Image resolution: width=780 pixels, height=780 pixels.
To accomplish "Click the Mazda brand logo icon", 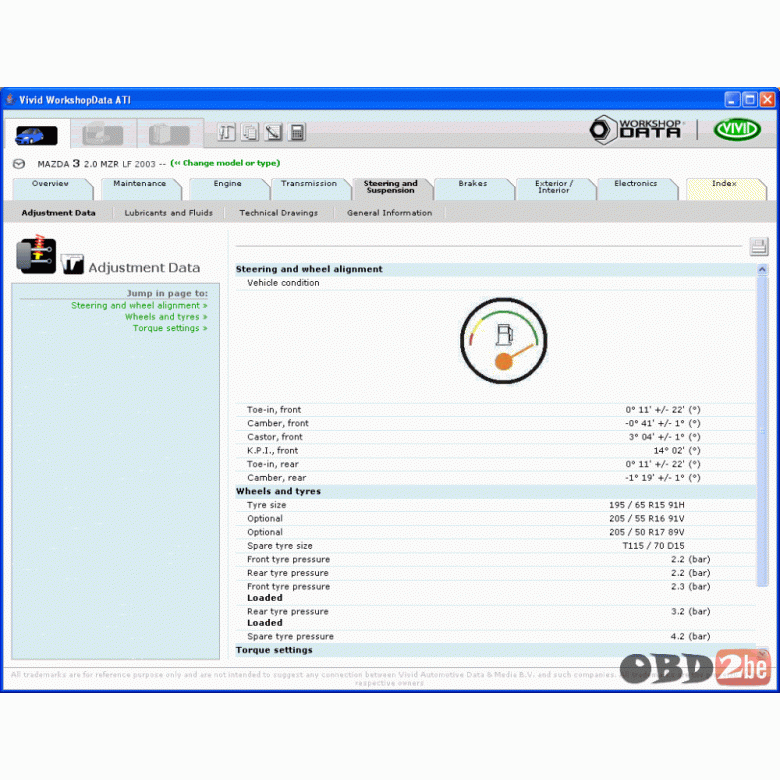I will click(x=19, y=164).
